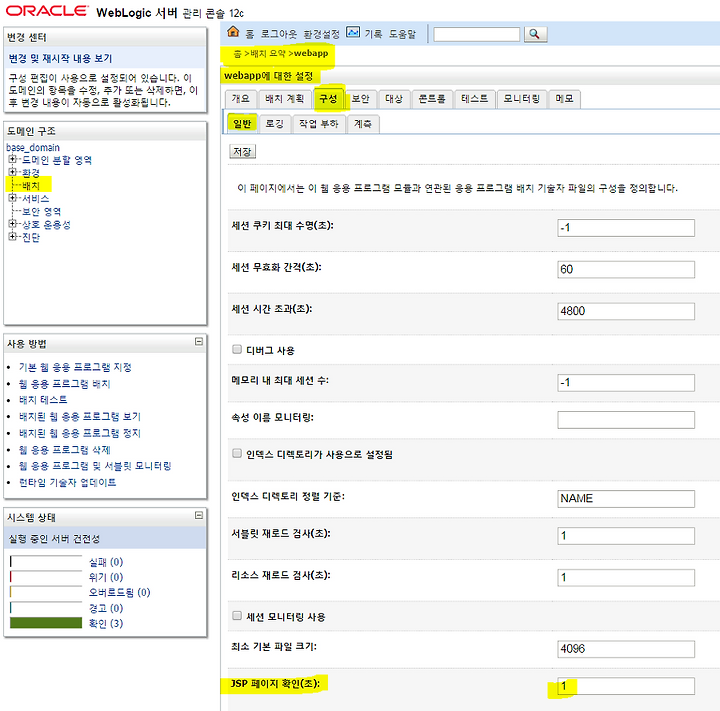Click 리소스 재로드 검사 field
Screen dimensions: 720x711
pos(626,577)
